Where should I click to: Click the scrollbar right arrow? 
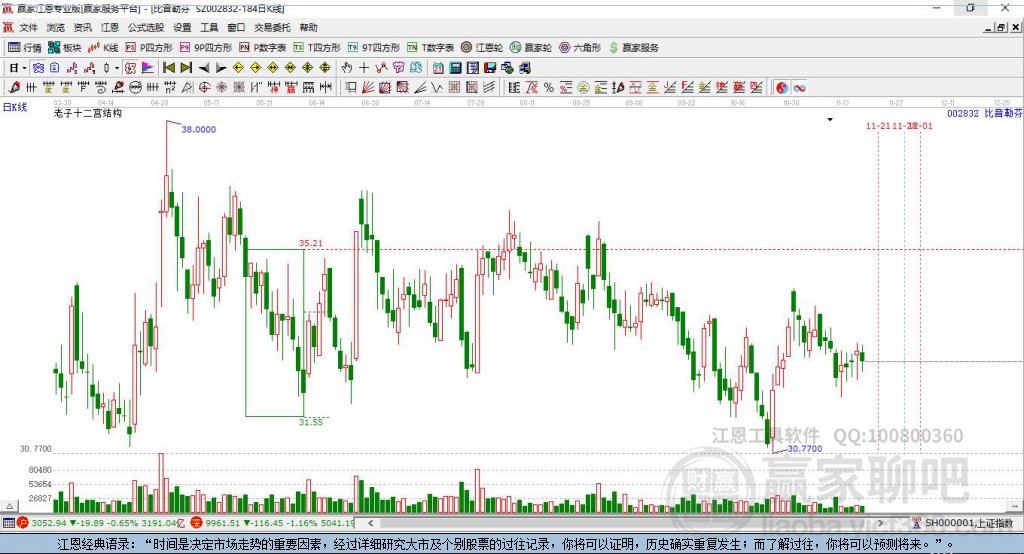880,523
